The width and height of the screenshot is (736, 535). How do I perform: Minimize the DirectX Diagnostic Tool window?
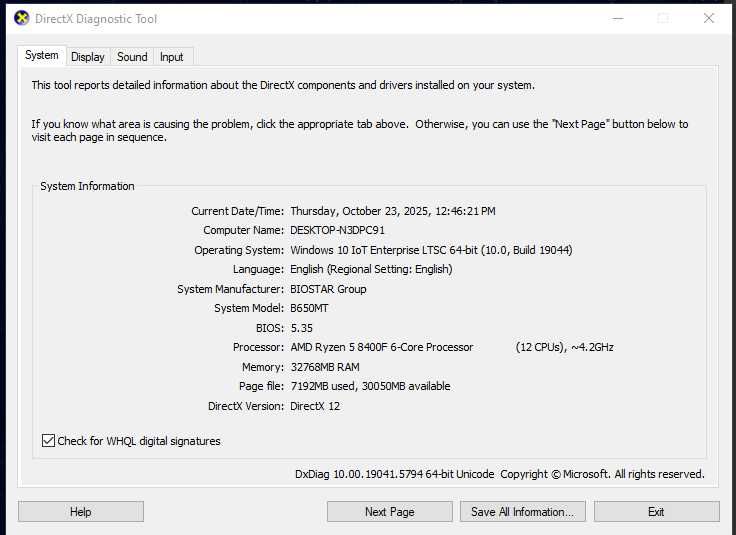click(x=616, y=18)
